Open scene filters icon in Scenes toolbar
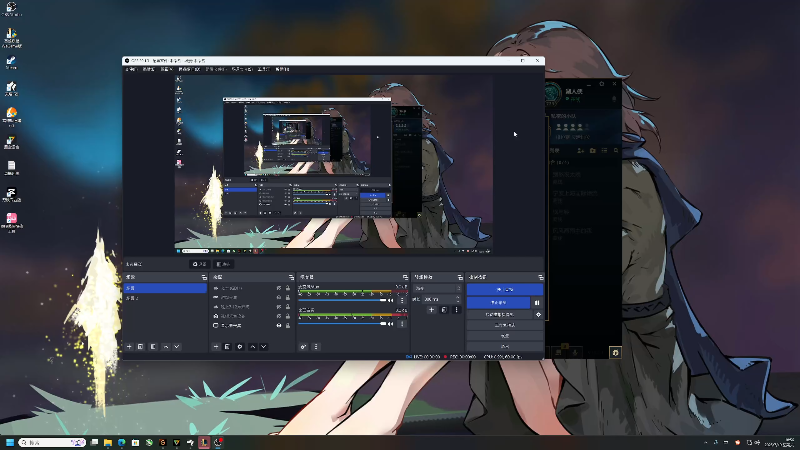This screenshot has width=800, height=450. tap(153, 346)
